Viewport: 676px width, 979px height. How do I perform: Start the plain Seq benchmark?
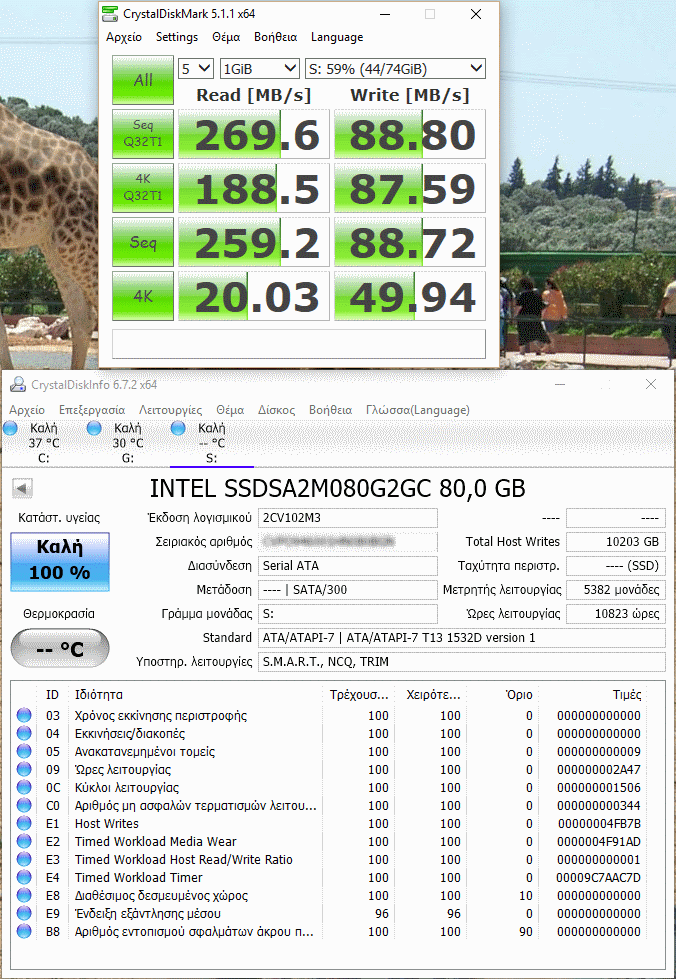[x=143, y=242]
